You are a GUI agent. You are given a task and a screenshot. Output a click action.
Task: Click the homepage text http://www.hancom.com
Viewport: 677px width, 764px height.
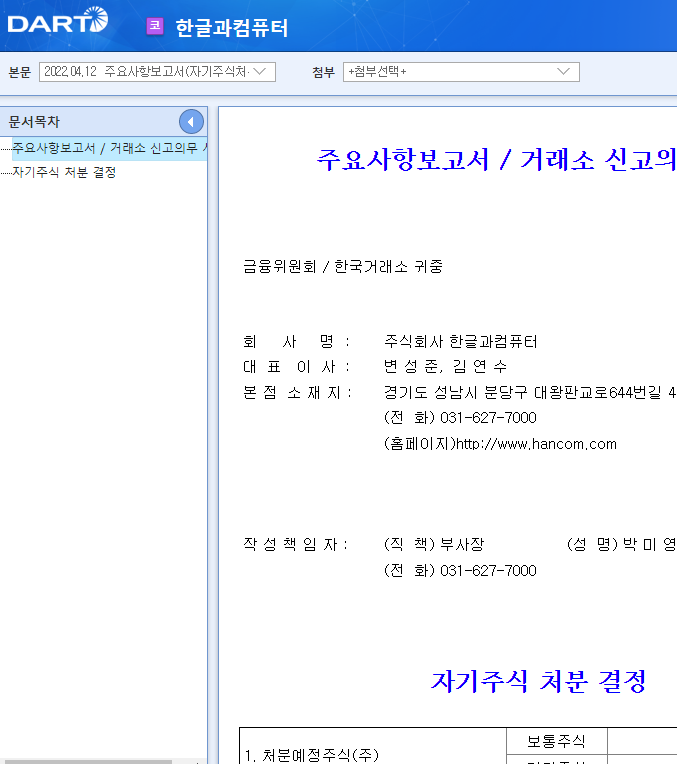coord(536,444)
